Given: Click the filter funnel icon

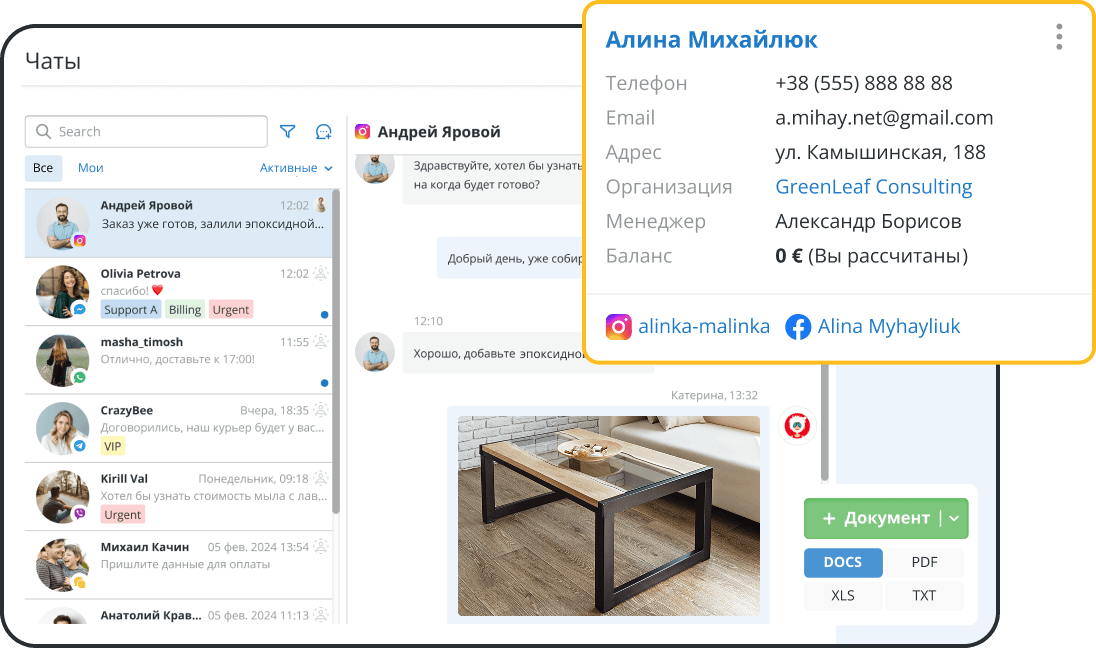Looking at the screenshot, I should [288, 132].
